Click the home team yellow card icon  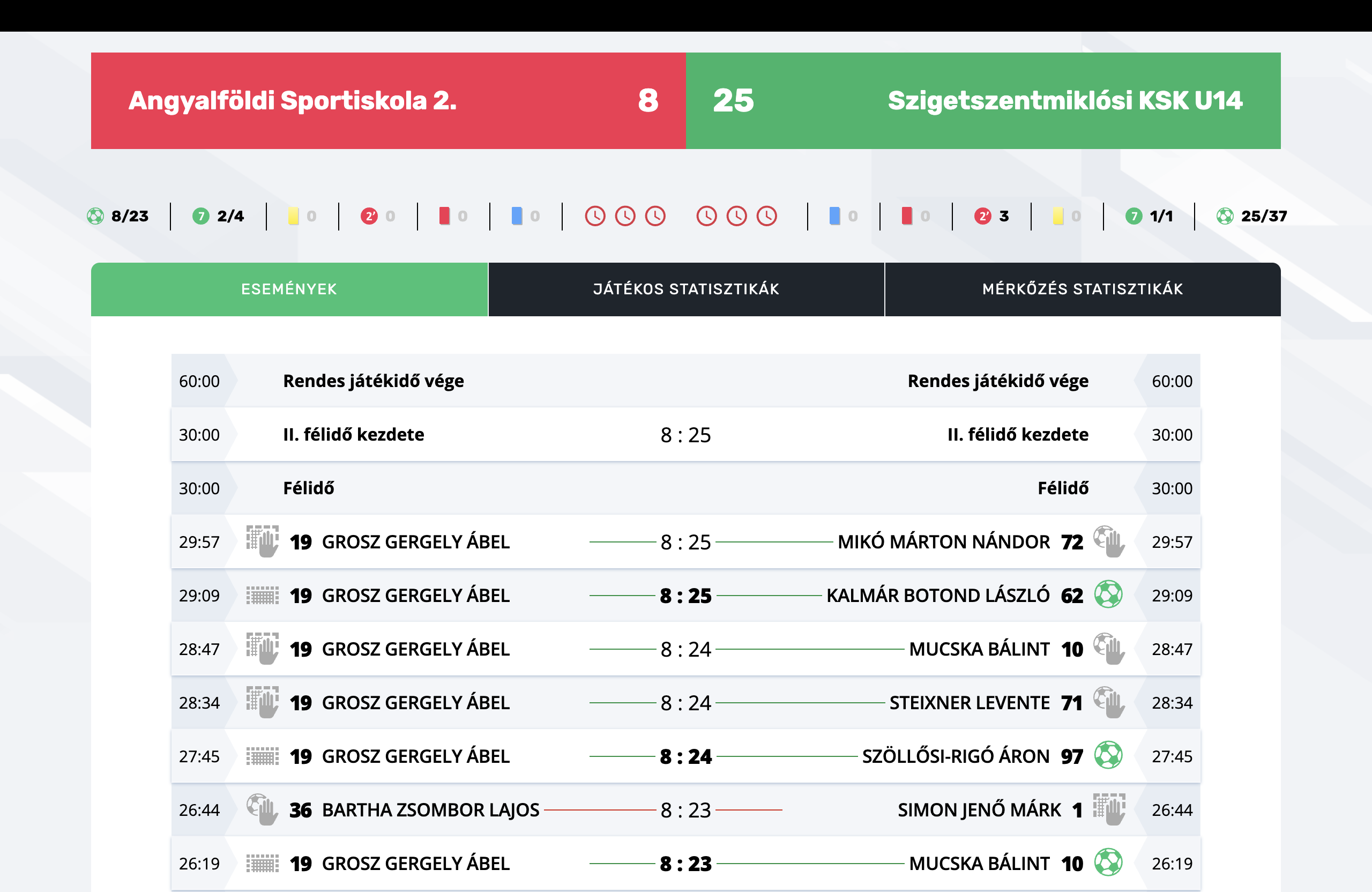293,216
